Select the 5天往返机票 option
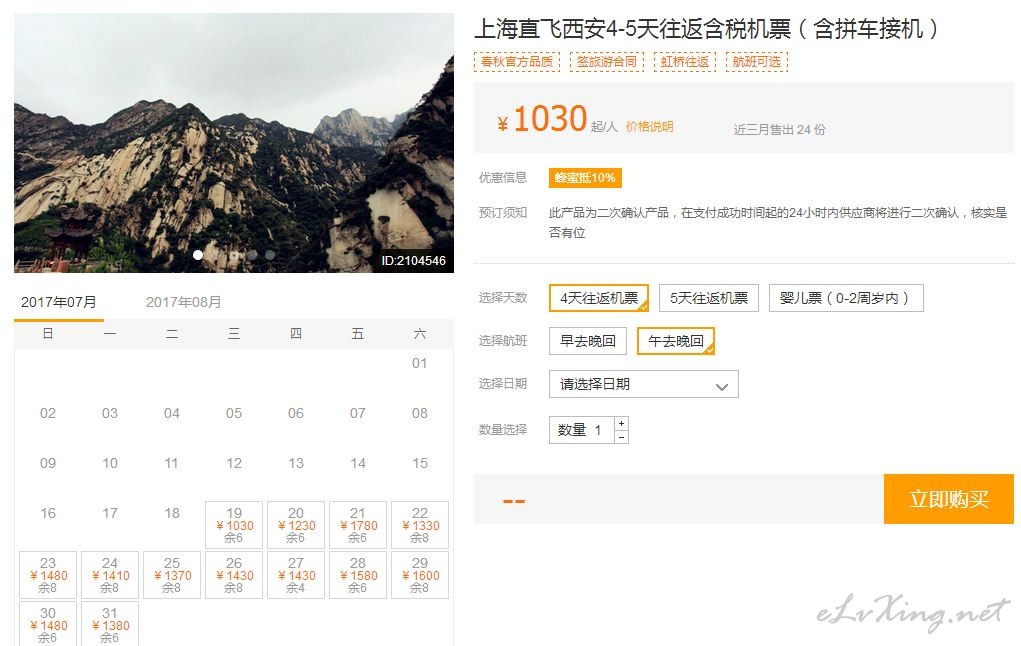Image resolution: width=1021 pixels, height=646 pixels. tap(708, 298)
